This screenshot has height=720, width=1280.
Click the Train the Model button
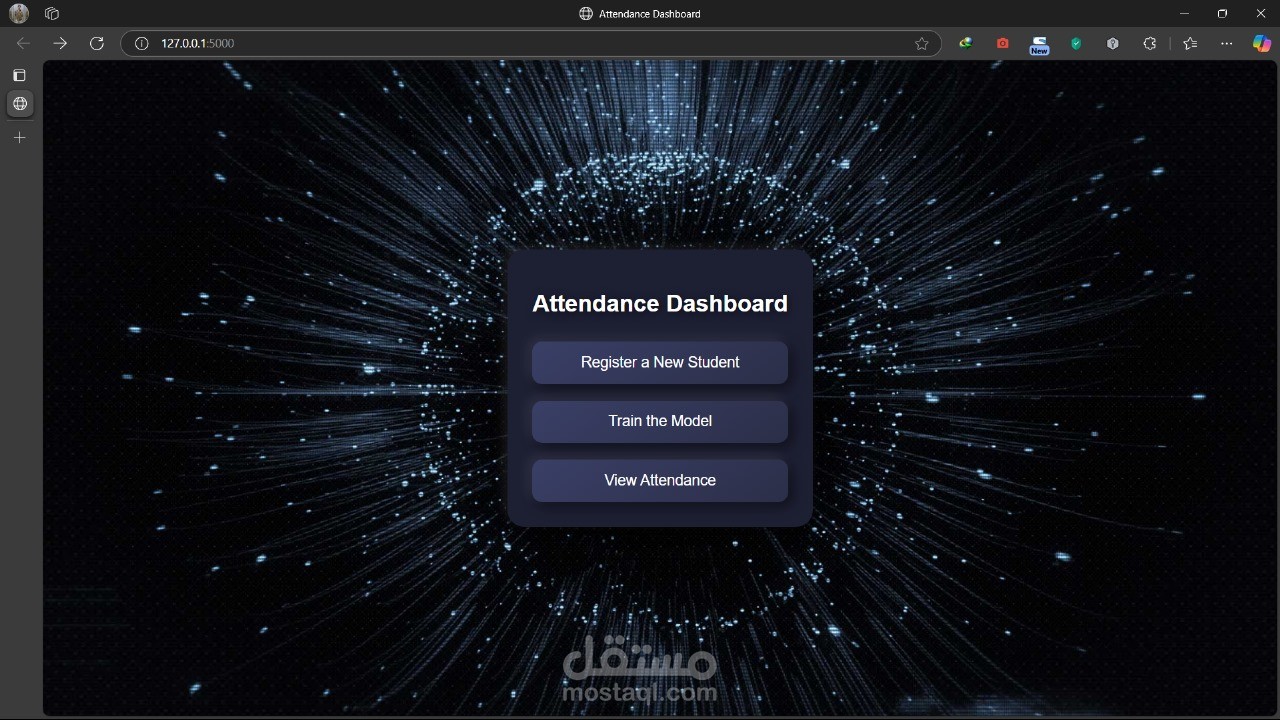tap(659, 421)
